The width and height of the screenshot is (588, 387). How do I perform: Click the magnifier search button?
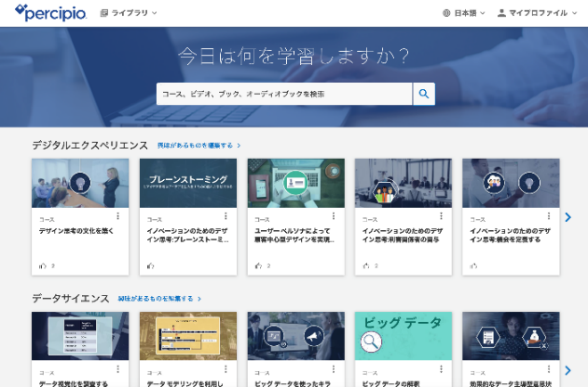[424, 94]
